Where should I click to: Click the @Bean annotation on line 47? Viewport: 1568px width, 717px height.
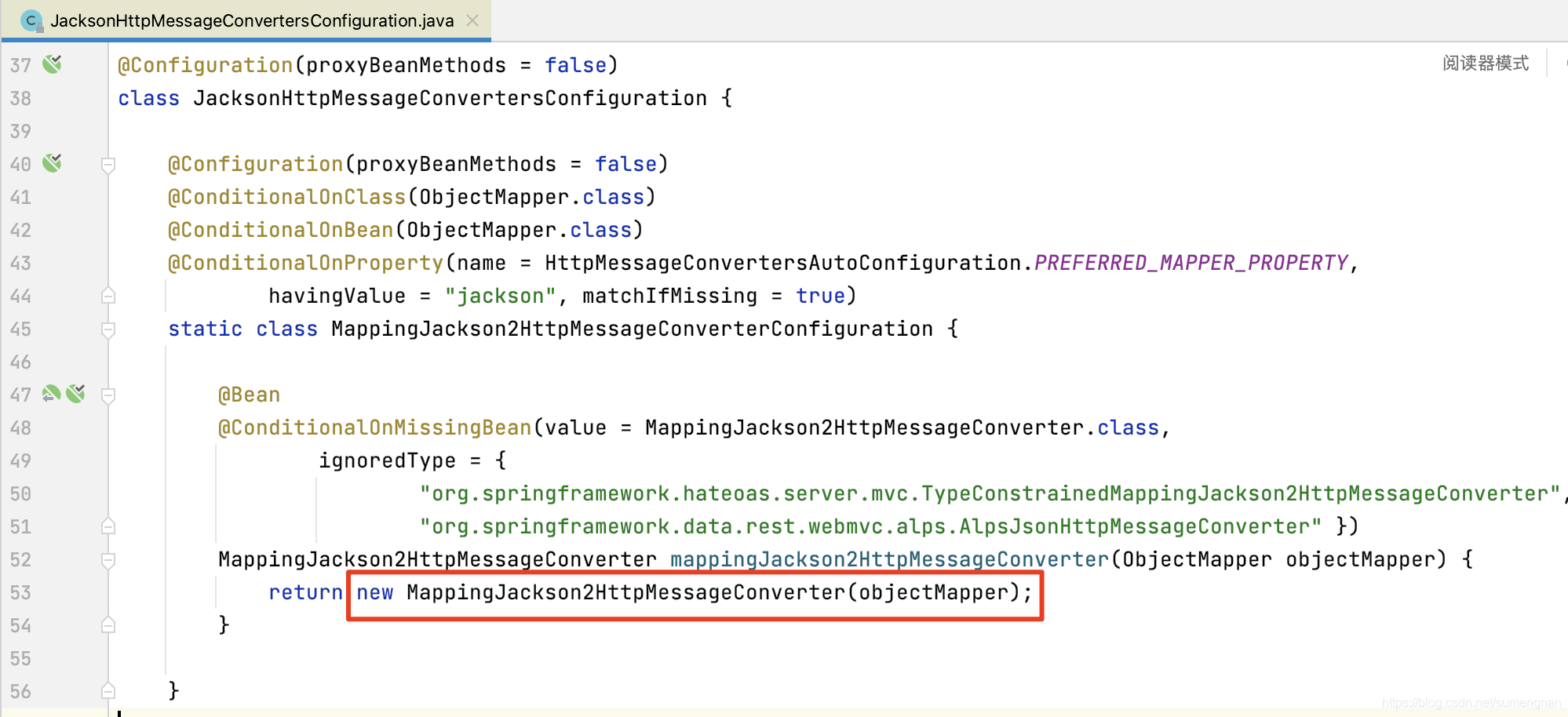click(250, 395)
